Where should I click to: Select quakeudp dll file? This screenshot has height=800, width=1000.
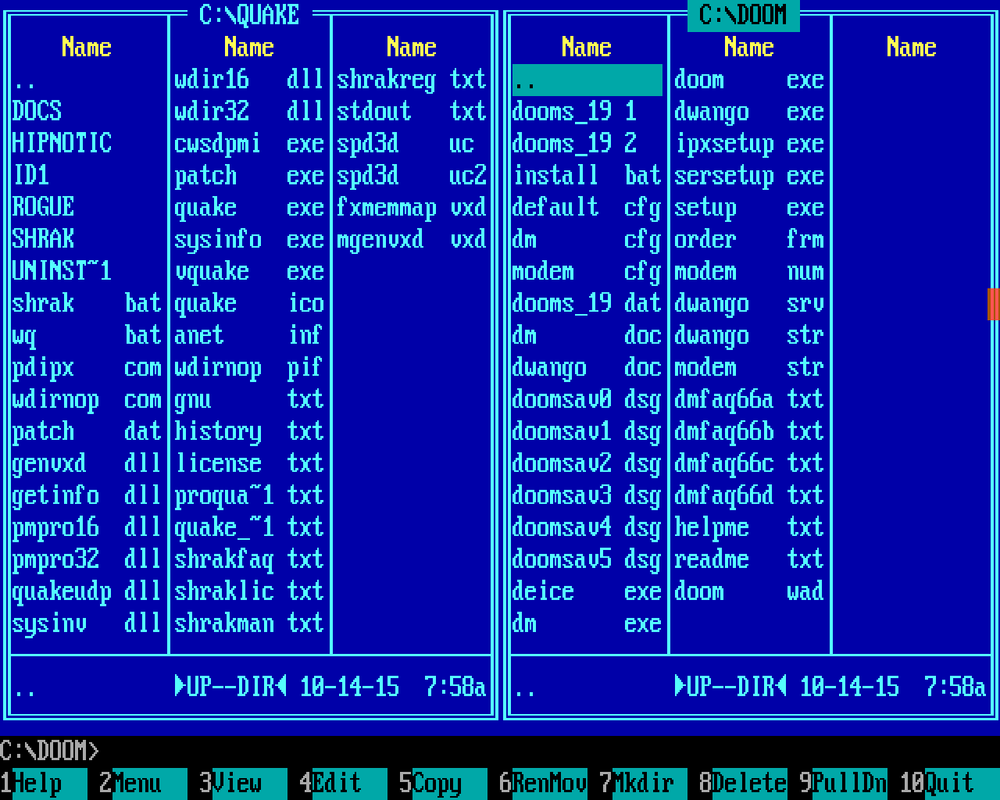[87, 592]
